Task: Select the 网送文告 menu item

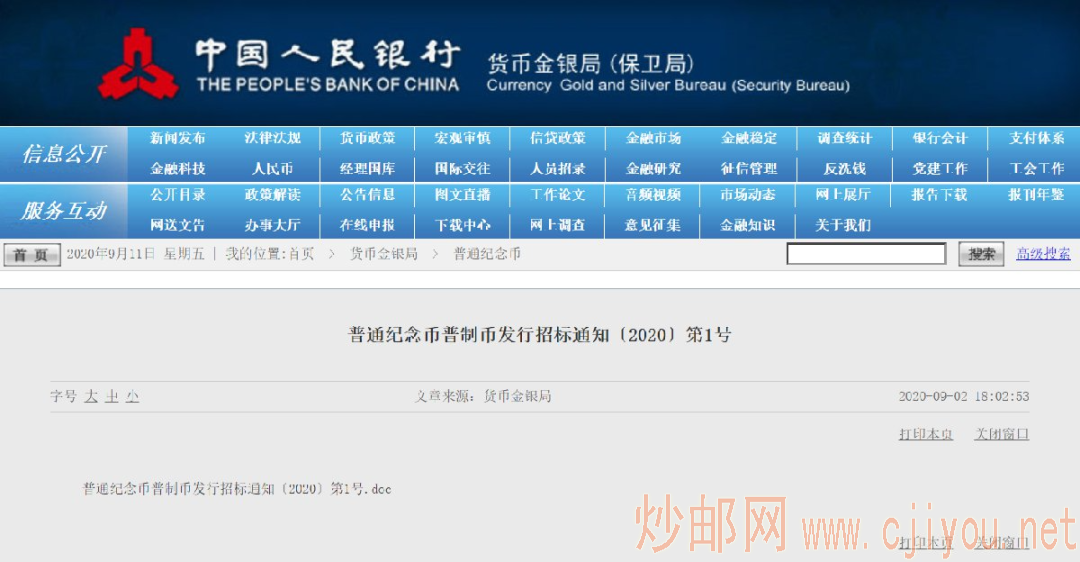Action: [178, 225]
